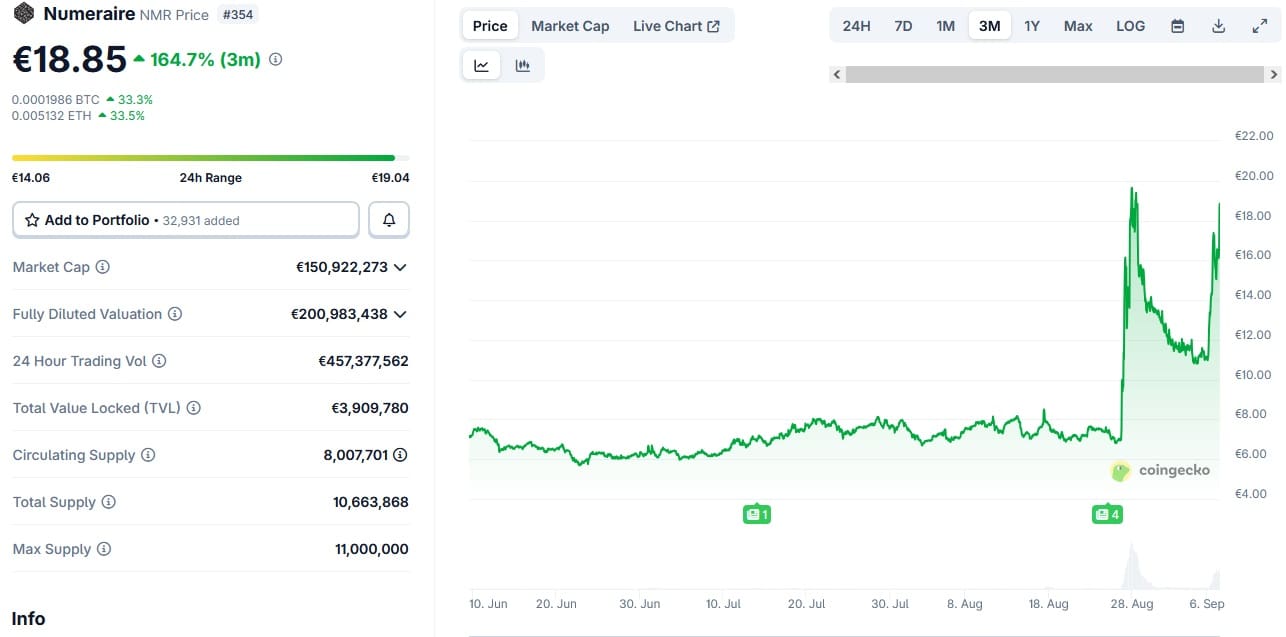Click the 11,000,000 max supply value
This screenshot has height=637, width=1286.
tap(372, 549)
